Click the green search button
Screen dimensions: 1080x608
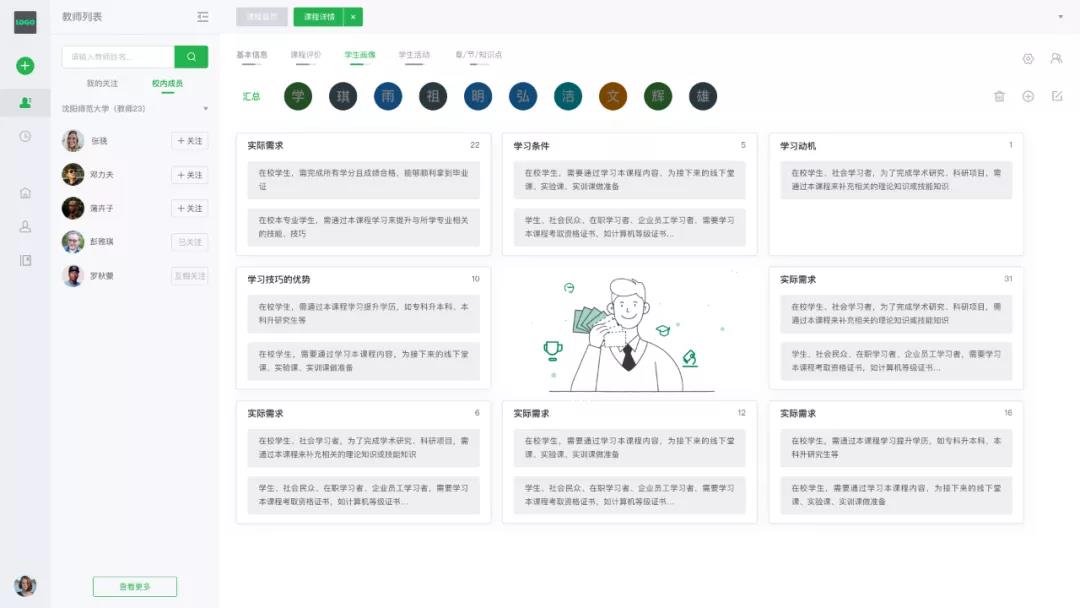click(191, 57)
